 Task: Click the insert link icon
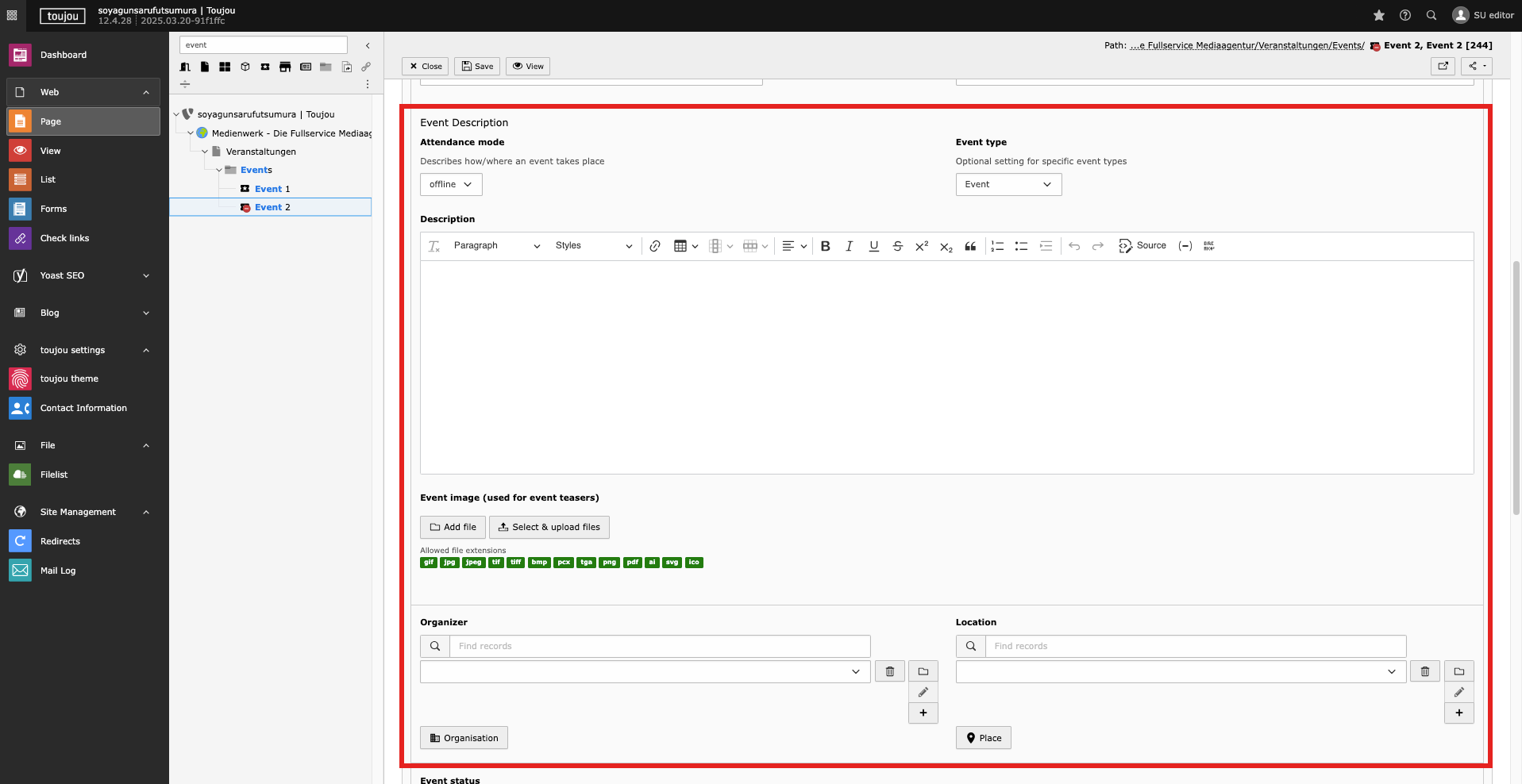[654, 246]
